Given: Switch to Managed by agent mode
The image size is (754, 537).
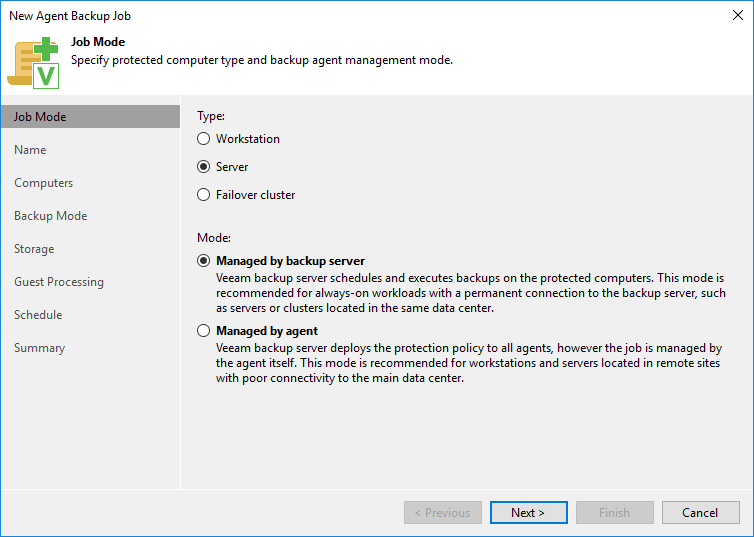Looking at the screenshot, I should coord(204,331).
